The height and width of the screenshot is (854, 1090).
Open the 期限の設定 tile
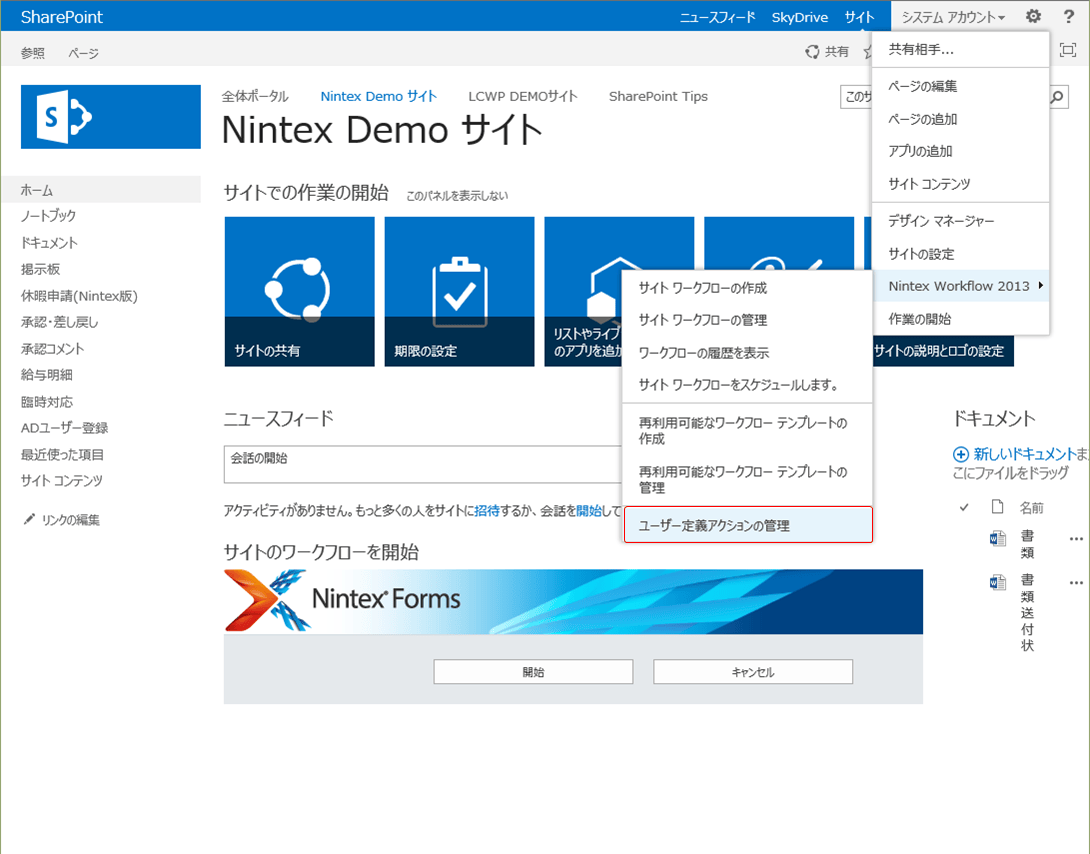point(459,291)
